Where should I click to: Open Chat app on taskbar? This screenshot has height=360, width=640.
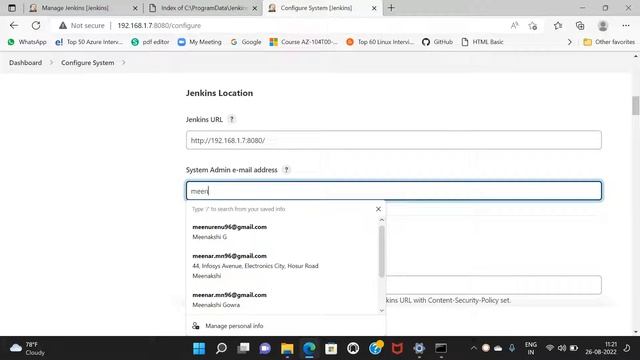(265, 348)
